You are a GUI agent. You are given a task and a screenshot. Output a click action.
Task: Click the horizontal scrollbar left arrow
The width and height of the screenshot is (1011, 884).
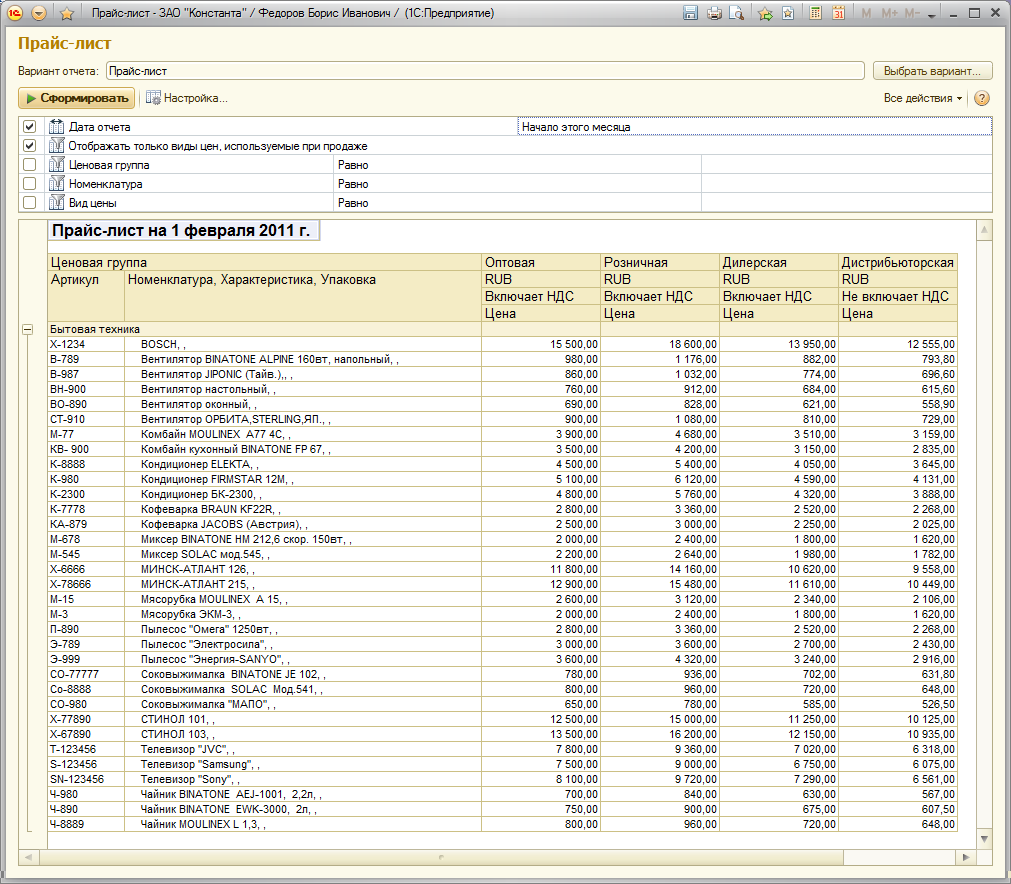[x=28, y=858]
